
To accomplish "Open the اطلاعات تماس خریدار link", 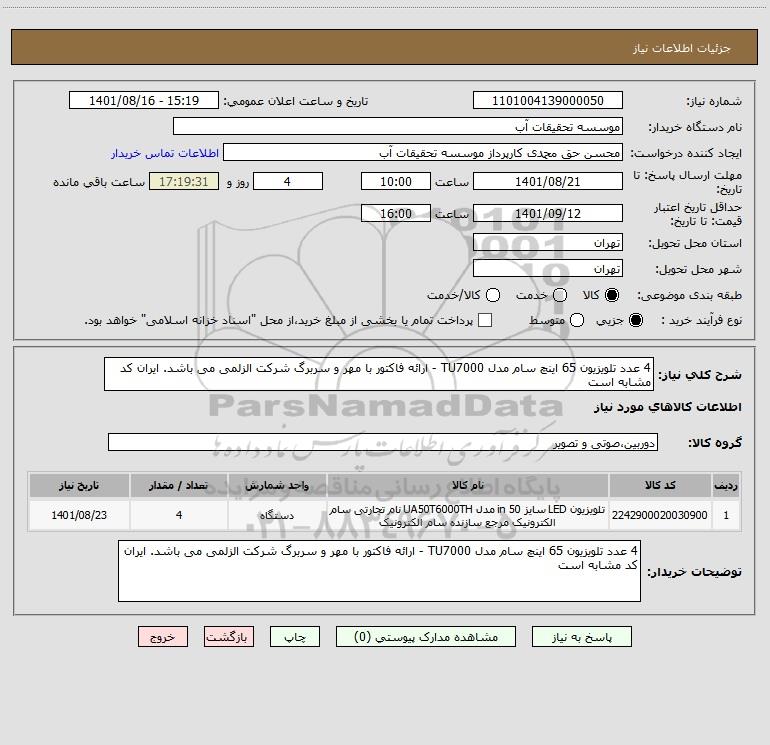I will pyautogui.click(x=165, y=153).
